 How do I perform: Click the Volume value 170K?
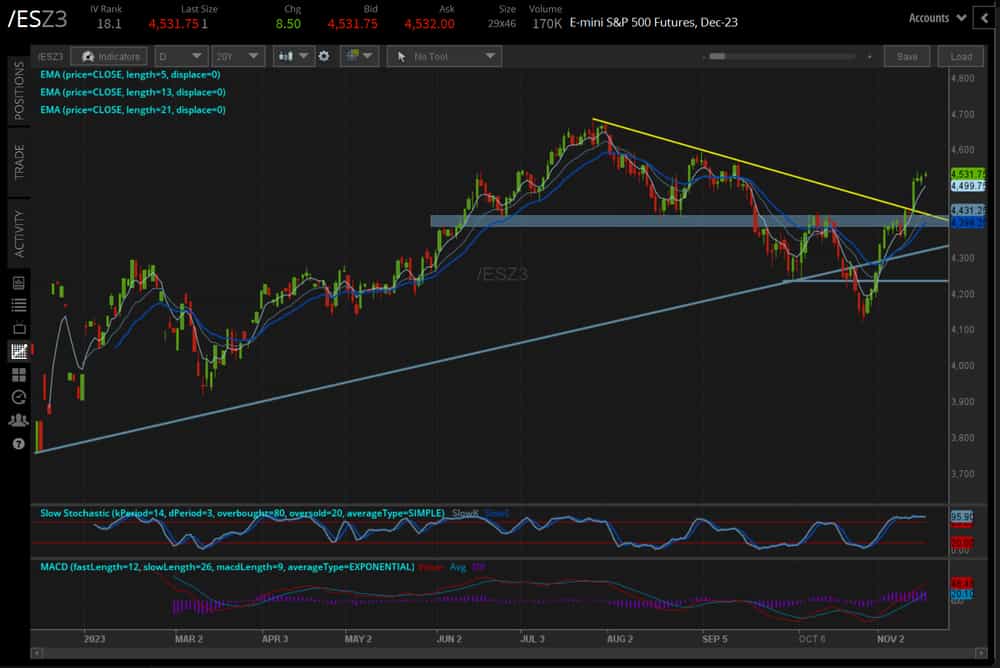pos(547,24)
